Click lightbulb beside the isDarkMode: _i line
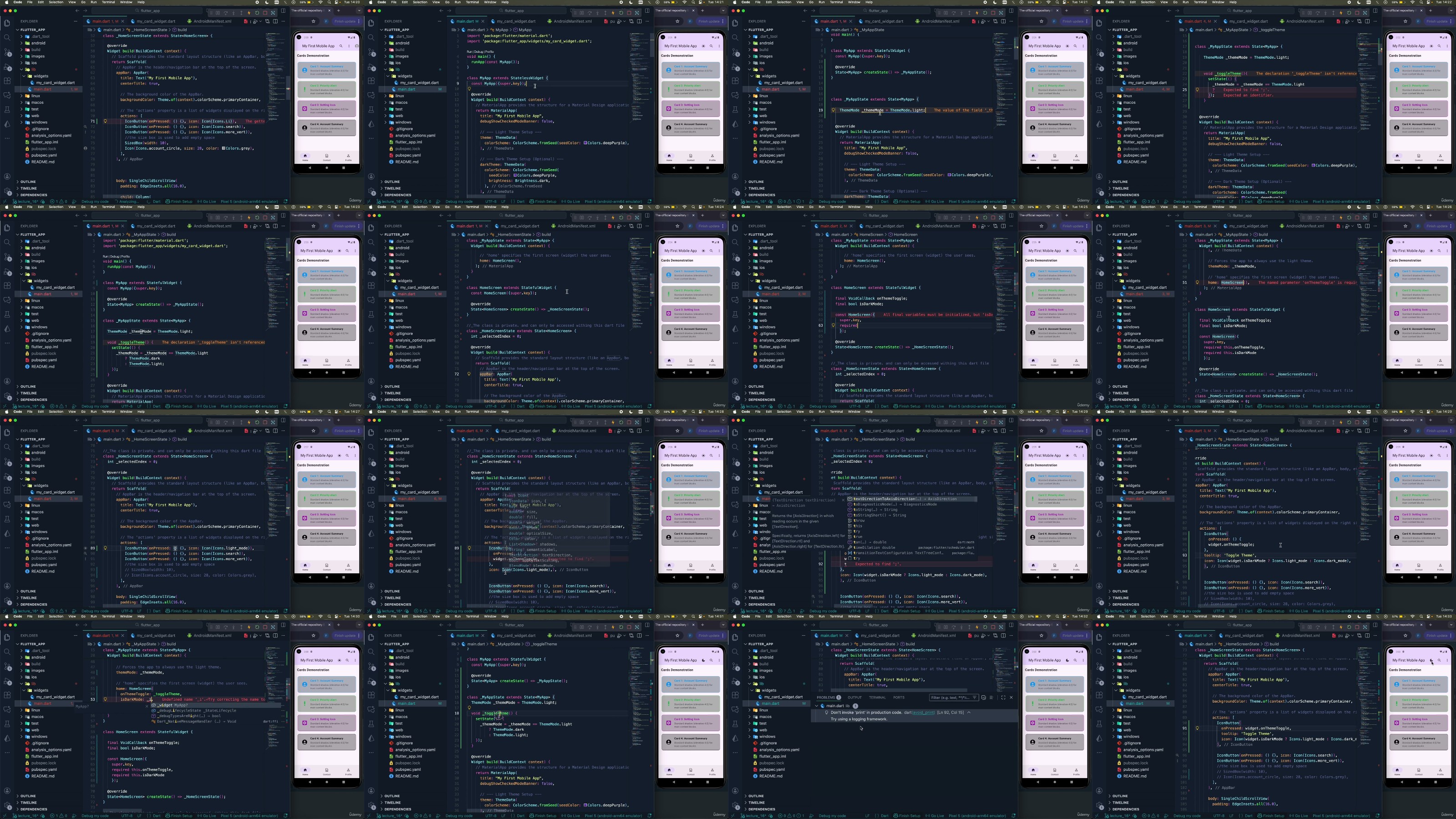This screenshot has height=819, width=1456. tap(106, 700)
